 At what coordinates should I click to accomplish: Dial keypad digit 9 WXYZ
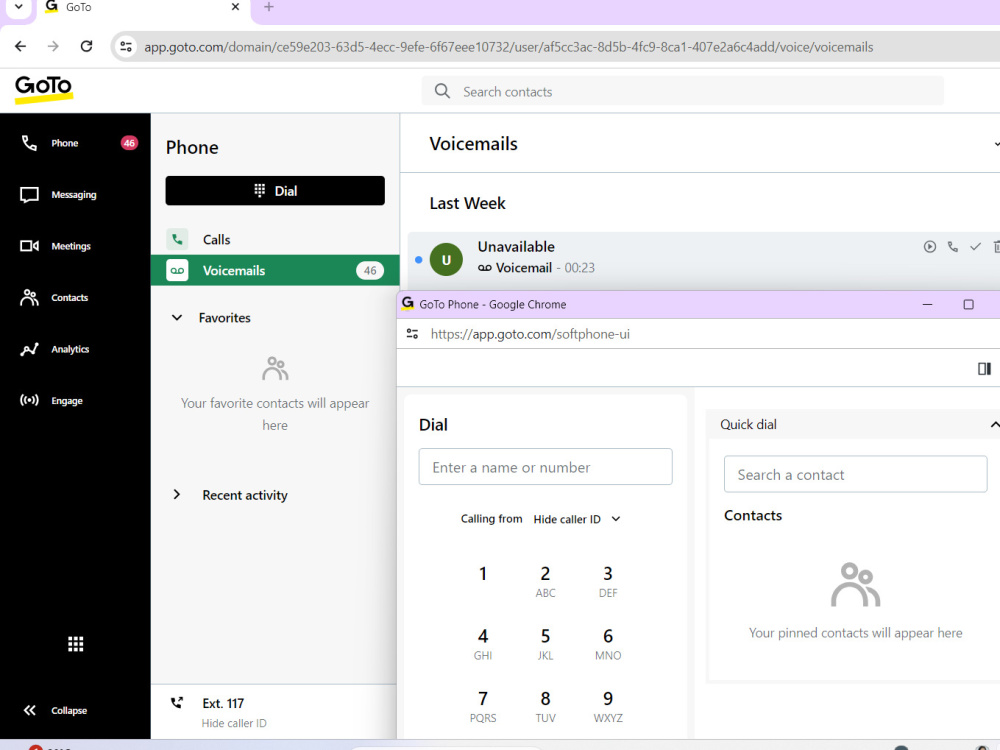[608, 707]
